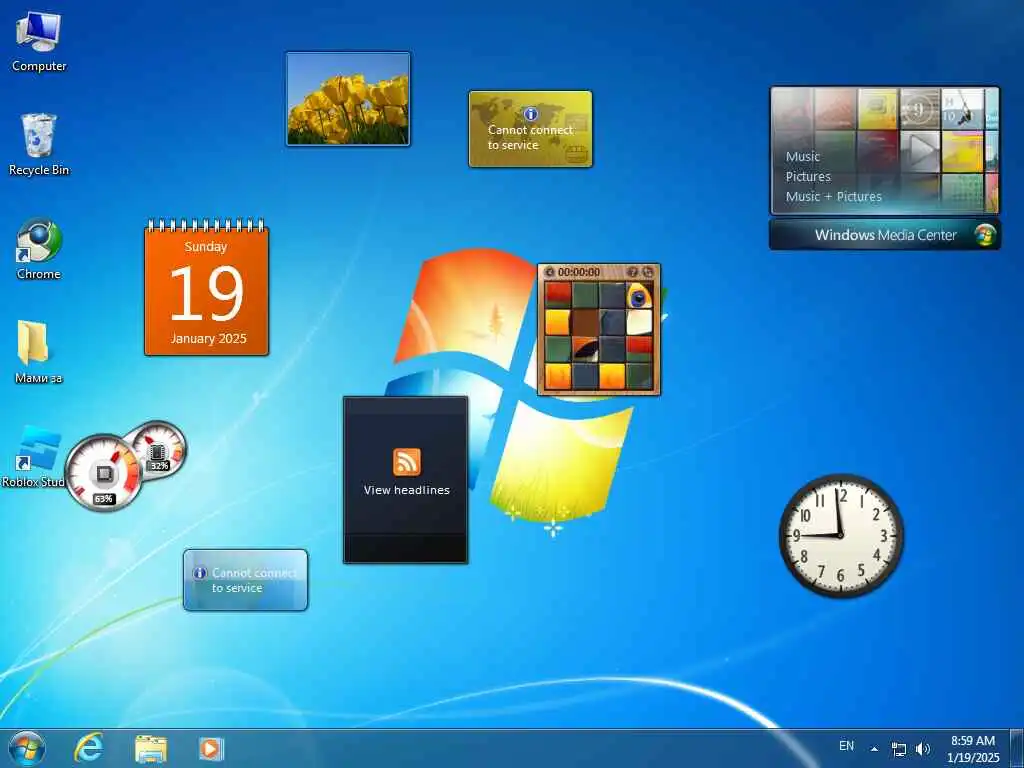The width and height of the screenshot is (1024, 768).
Task: Click the Show desktop strip at taskbar end
Action: (1017, 748)
